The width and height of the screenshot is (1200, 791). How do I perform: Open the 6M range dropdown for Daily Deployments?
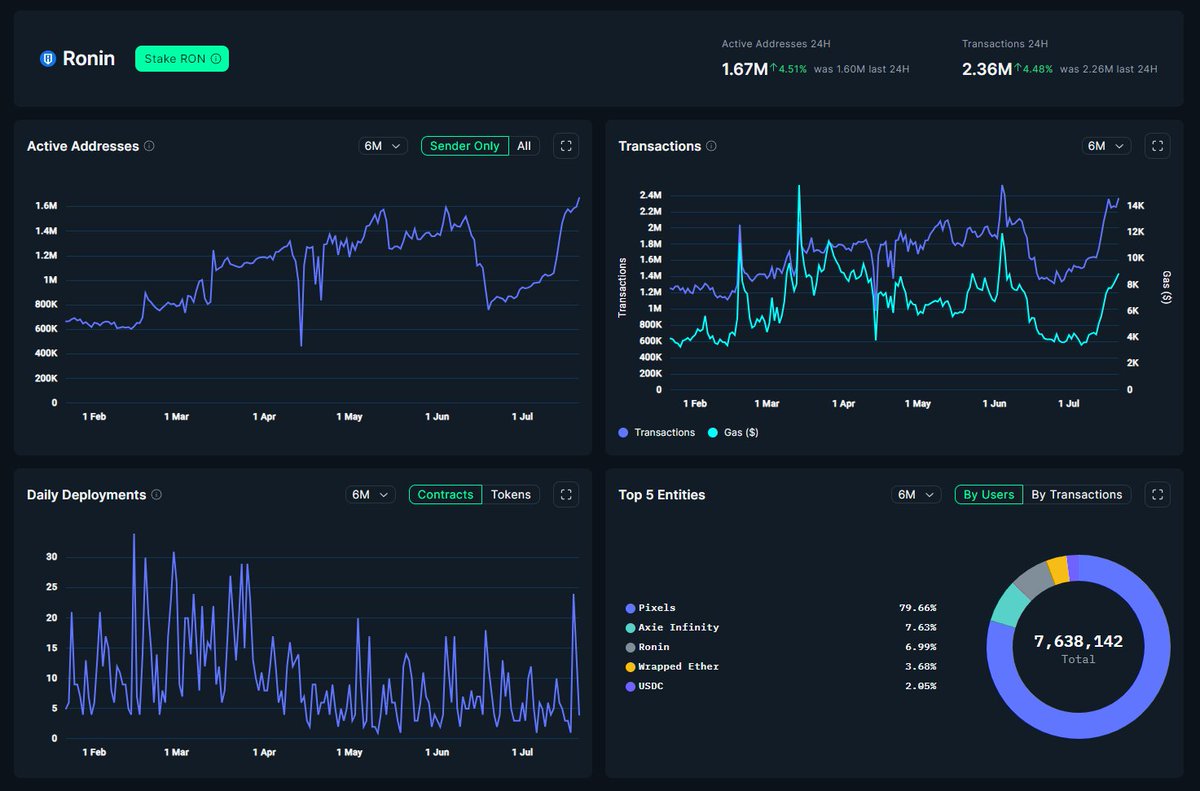371,495
